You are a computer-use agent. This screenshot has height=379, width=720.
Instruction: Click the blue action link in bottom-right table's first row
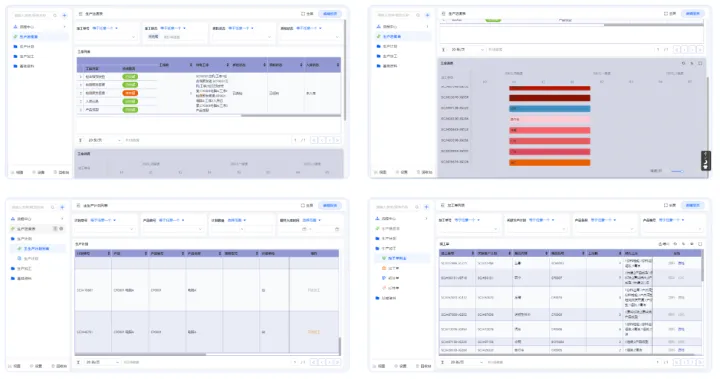click(x=681, y=263)
